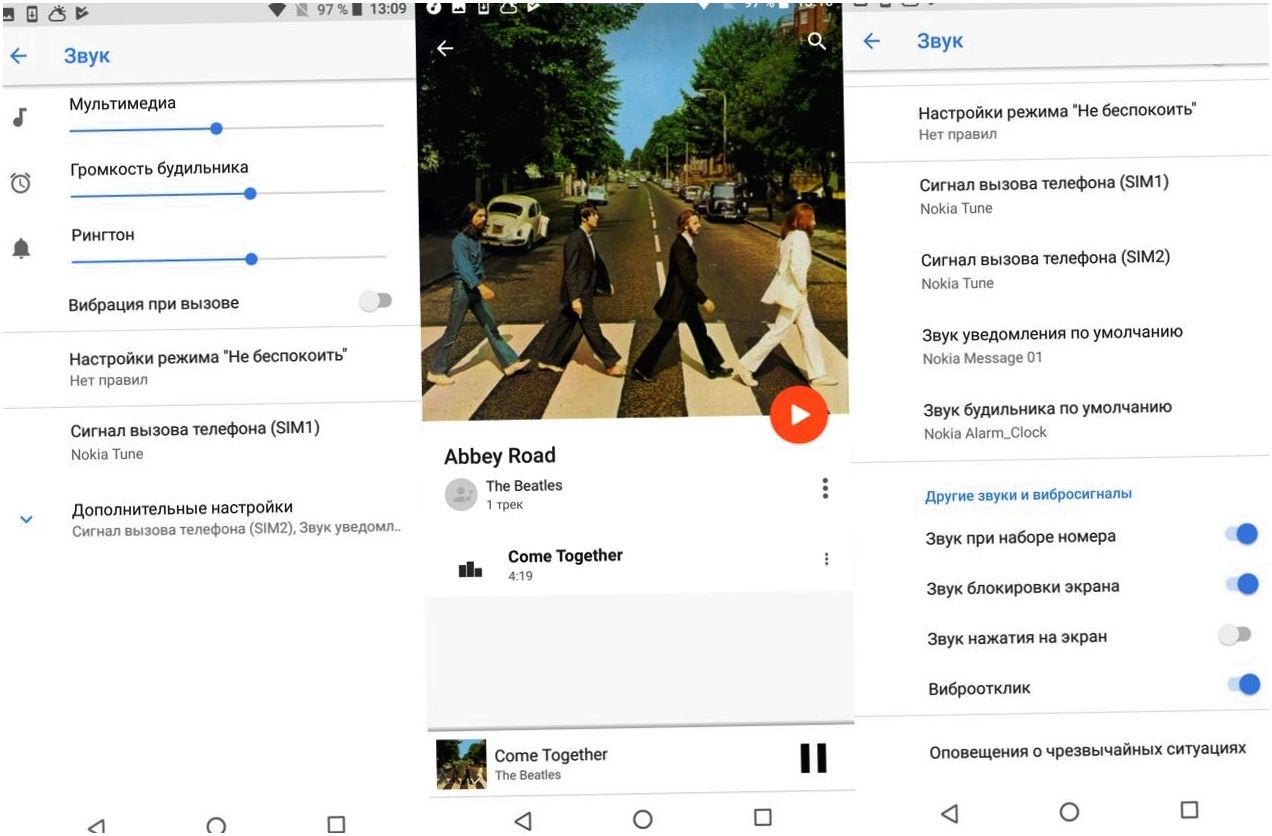
Task: Open overflow menu for Abbey Road album
Action: (825, 488)
